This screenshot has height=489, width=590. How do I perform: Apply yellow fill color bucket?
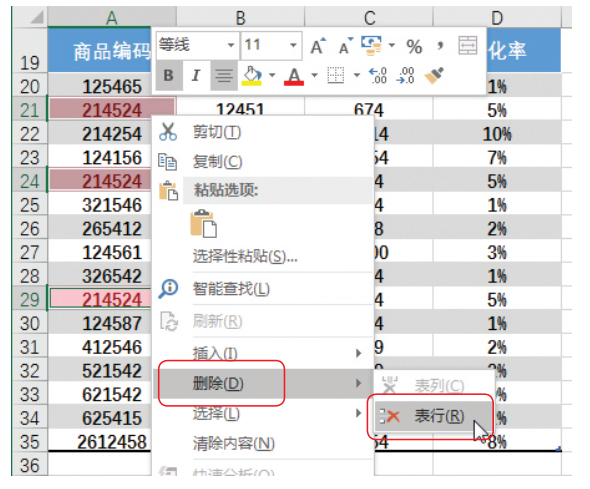click(252, 76)
